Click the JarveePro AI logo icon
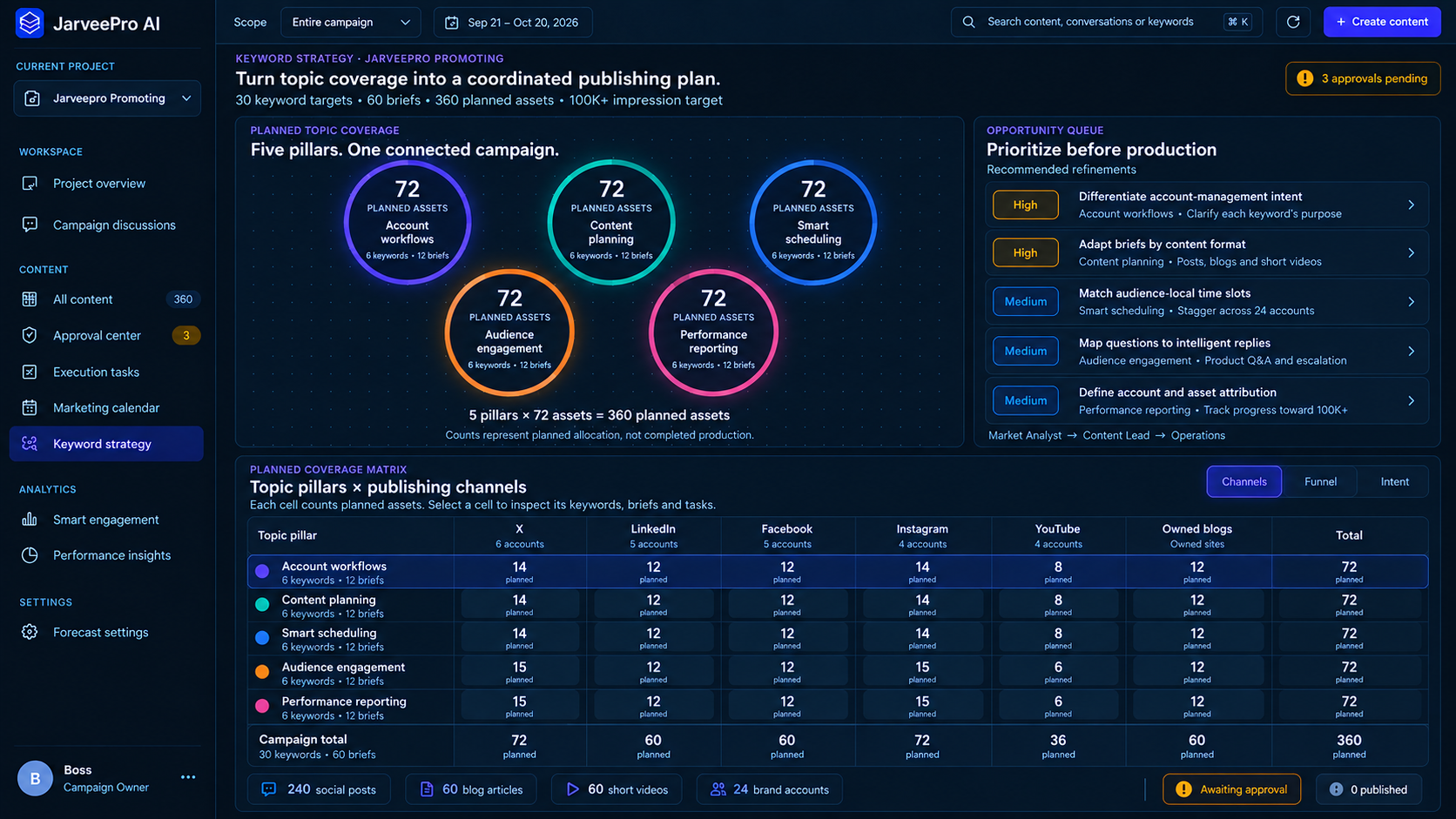The height and width of the screenshot is (819, 1456). click(30, 23)
